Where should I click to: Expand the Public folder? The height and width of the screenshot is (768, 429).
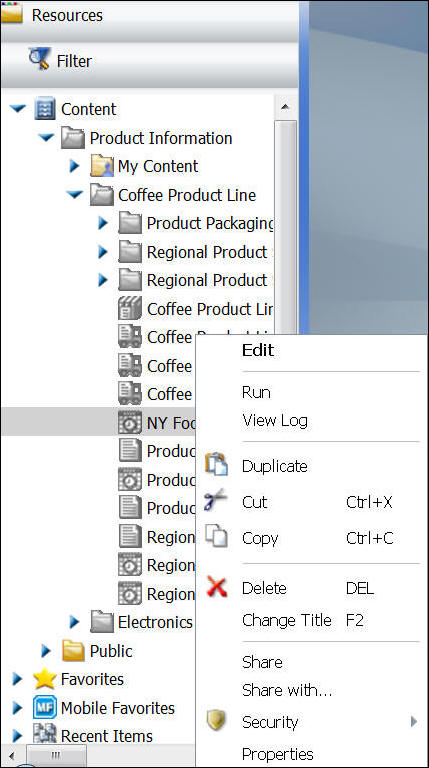(46, 651)
